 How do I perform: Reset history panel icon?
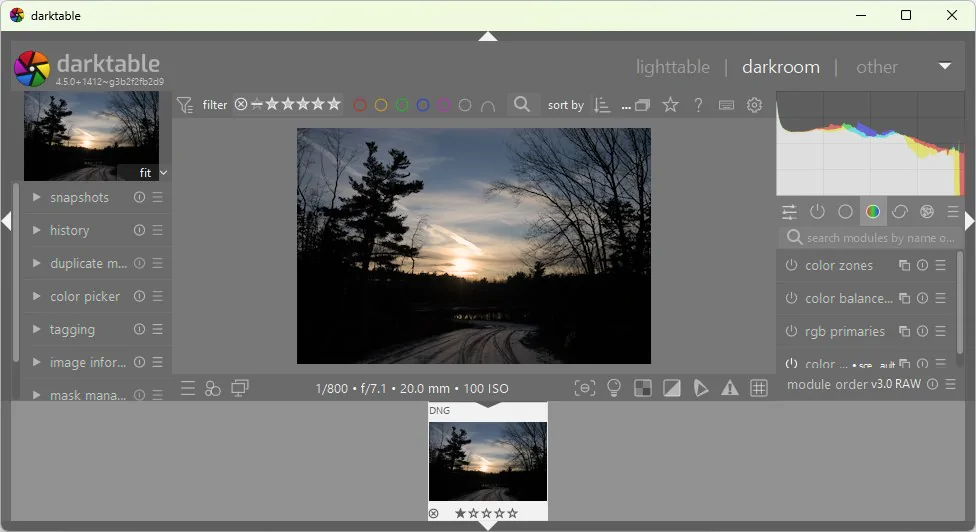pos(139,230)
